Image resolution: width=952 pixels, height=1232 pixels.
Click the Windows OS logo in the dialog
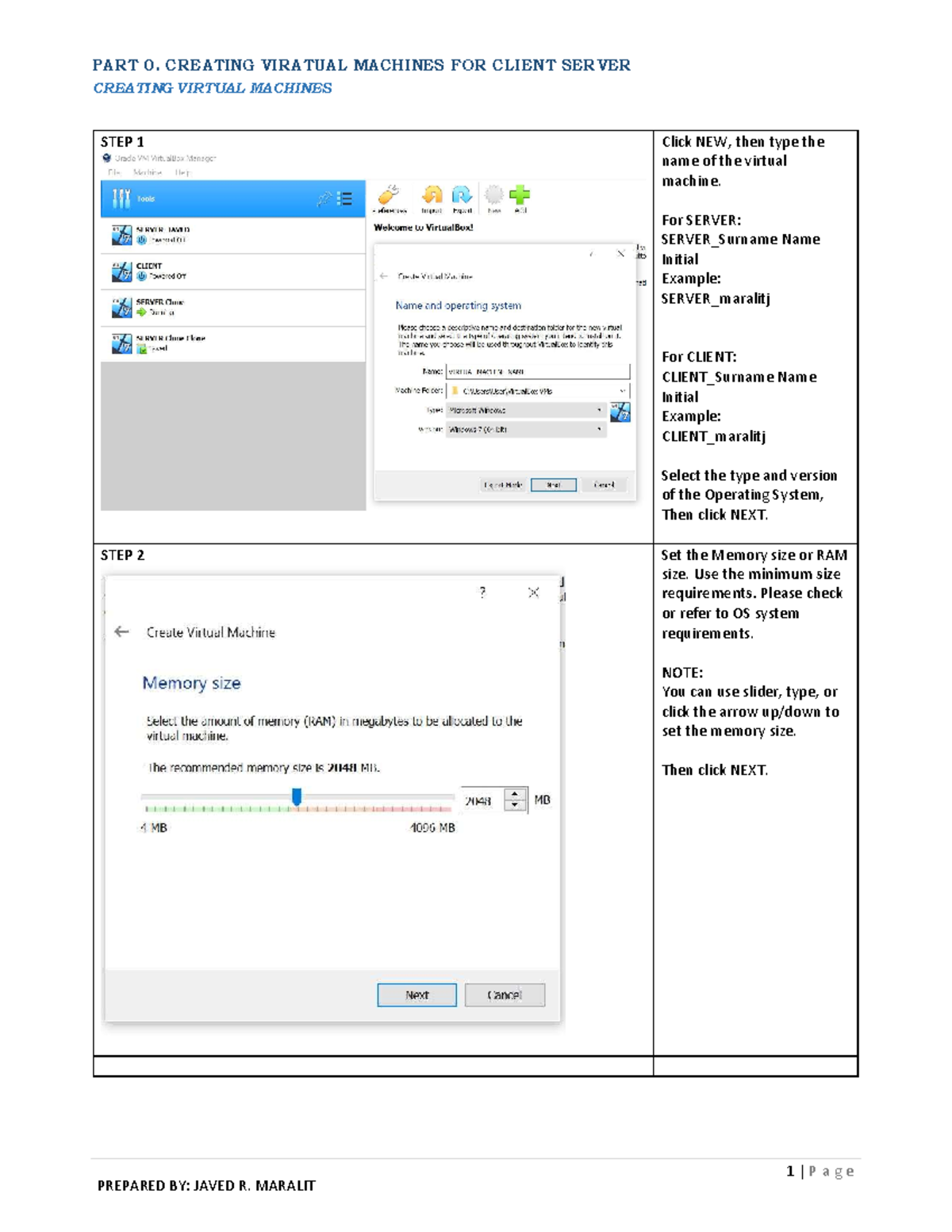tap(620, 413)
